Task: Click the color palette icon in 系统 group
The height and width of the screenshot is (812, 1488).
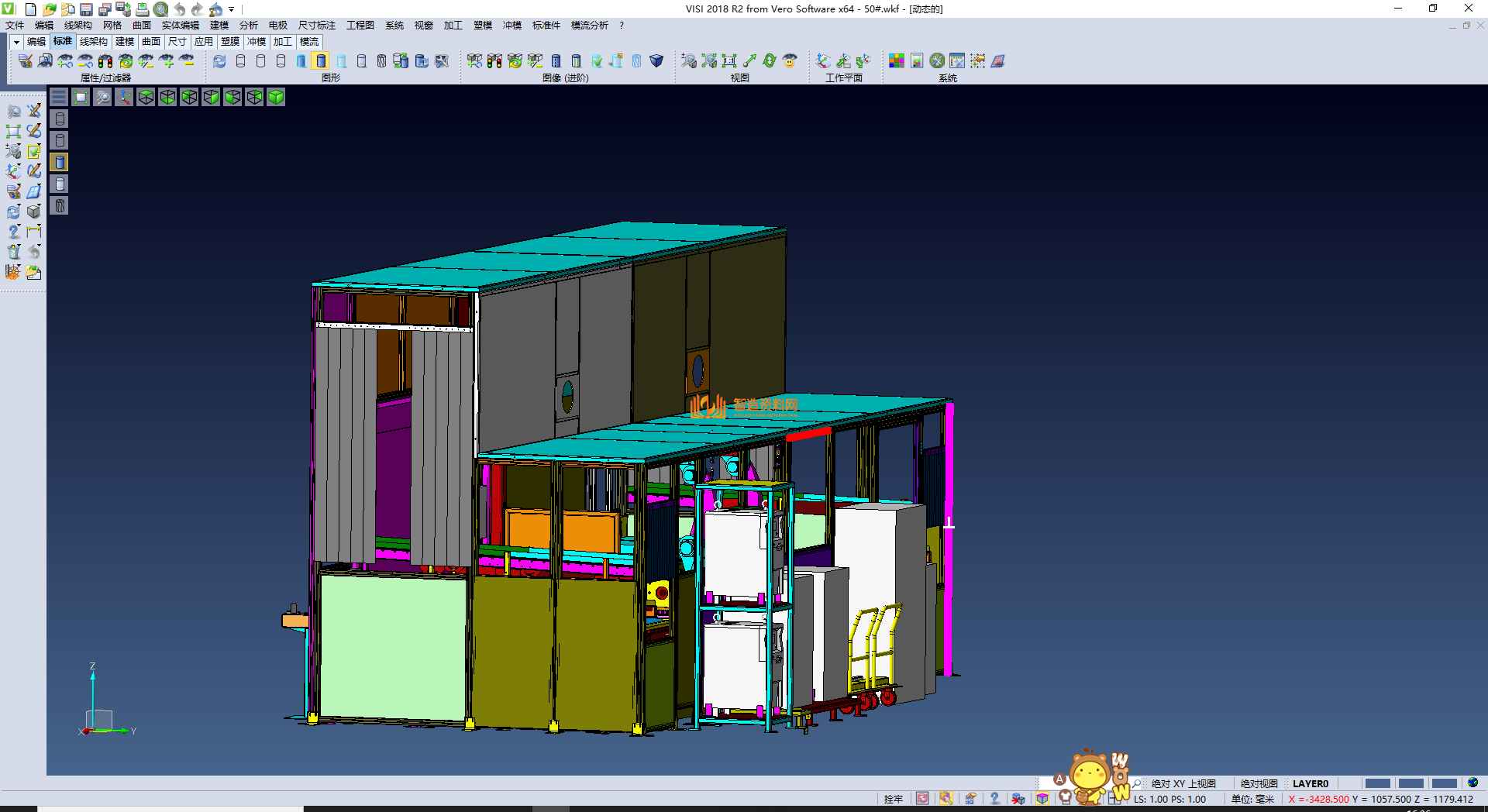Action: (x=897, y=61)
